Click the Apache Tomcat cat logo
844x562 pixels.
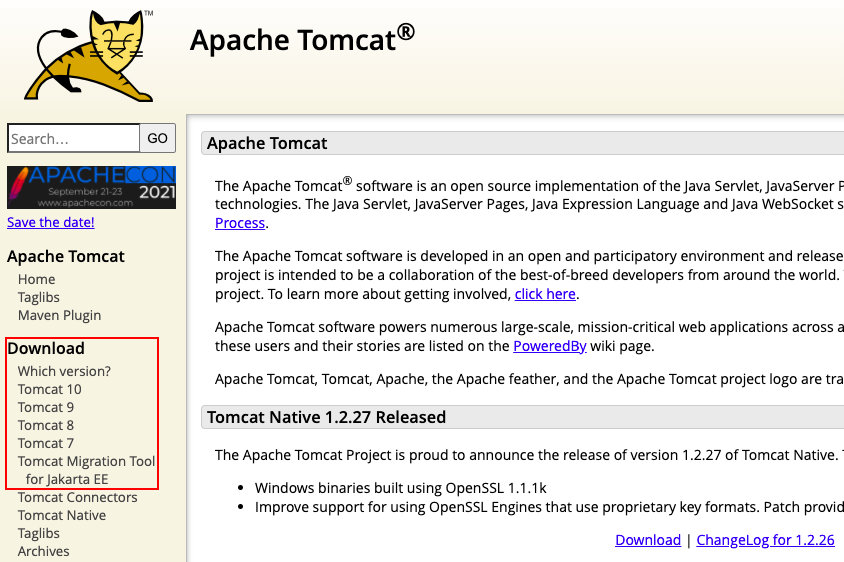(x=89, y=56)
